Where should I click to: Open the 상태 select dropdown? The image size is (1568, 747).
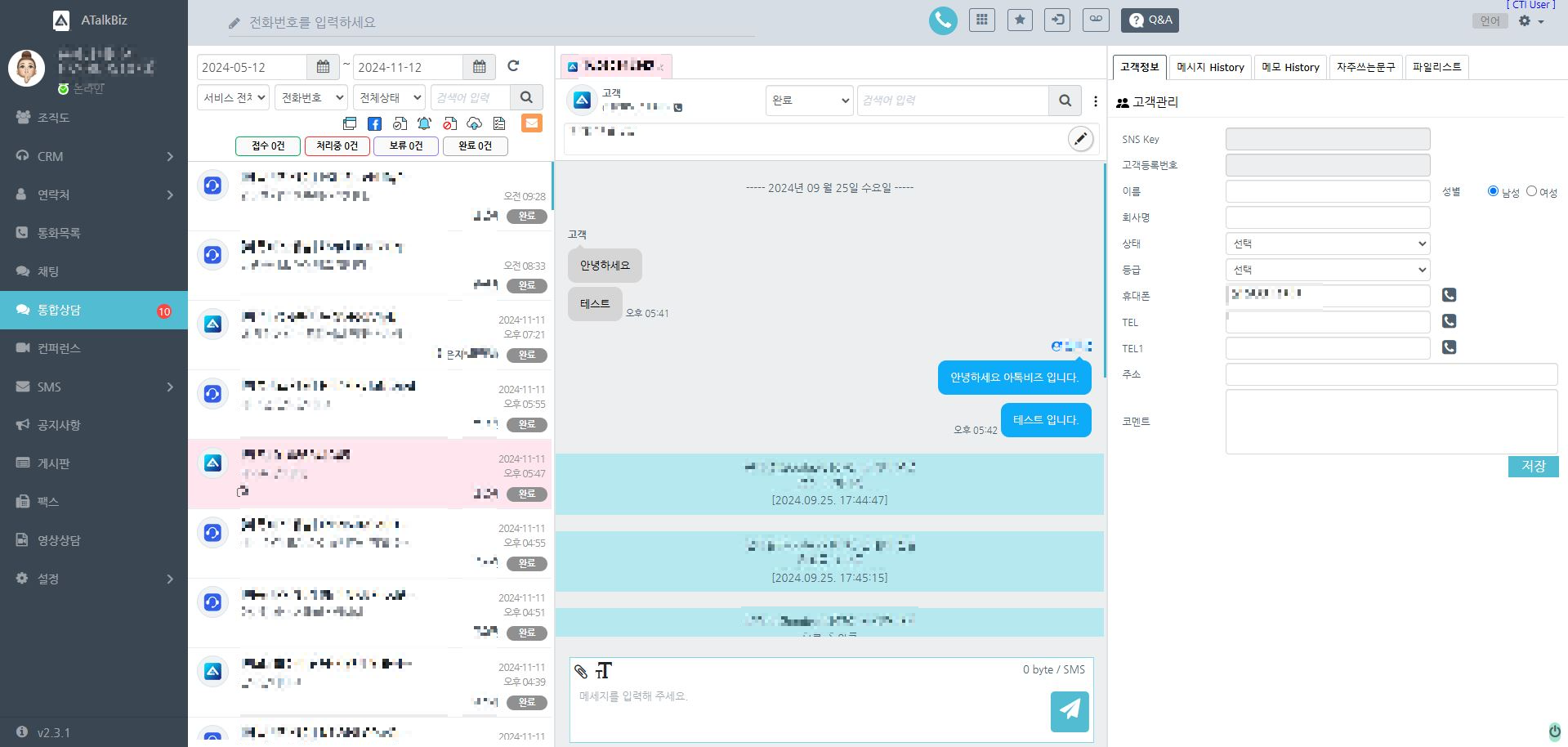(x=1328, y=244)
